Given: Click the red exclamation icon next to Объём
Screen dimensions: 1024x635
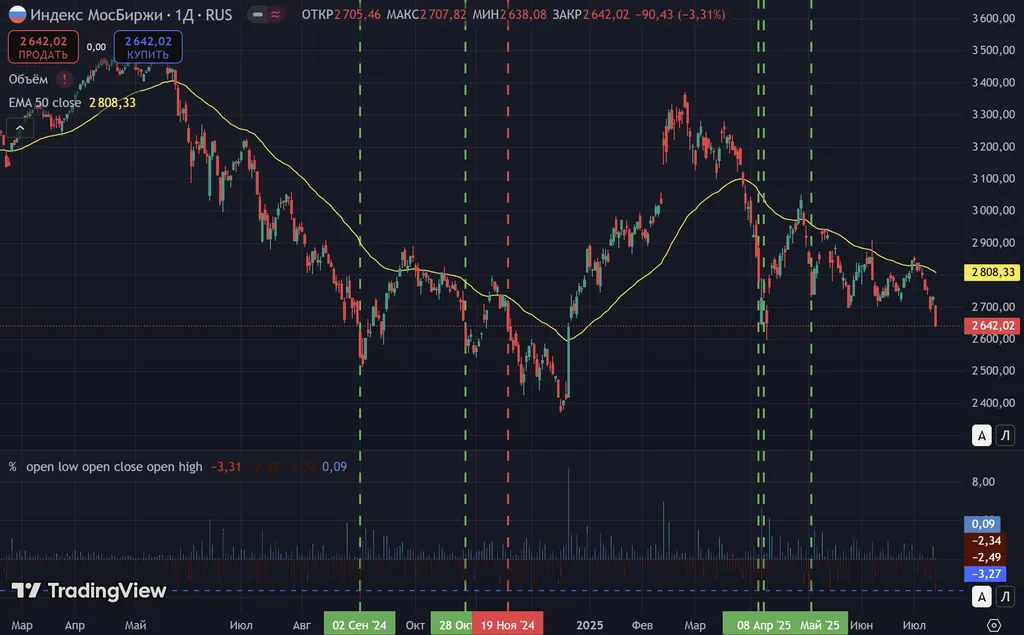Looking at the screenshot, I should (x=64, y=80).
